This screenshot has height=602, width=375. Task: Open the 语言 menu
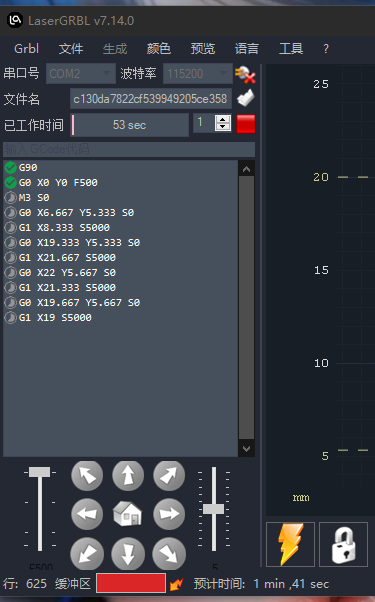tap(247, 49)
